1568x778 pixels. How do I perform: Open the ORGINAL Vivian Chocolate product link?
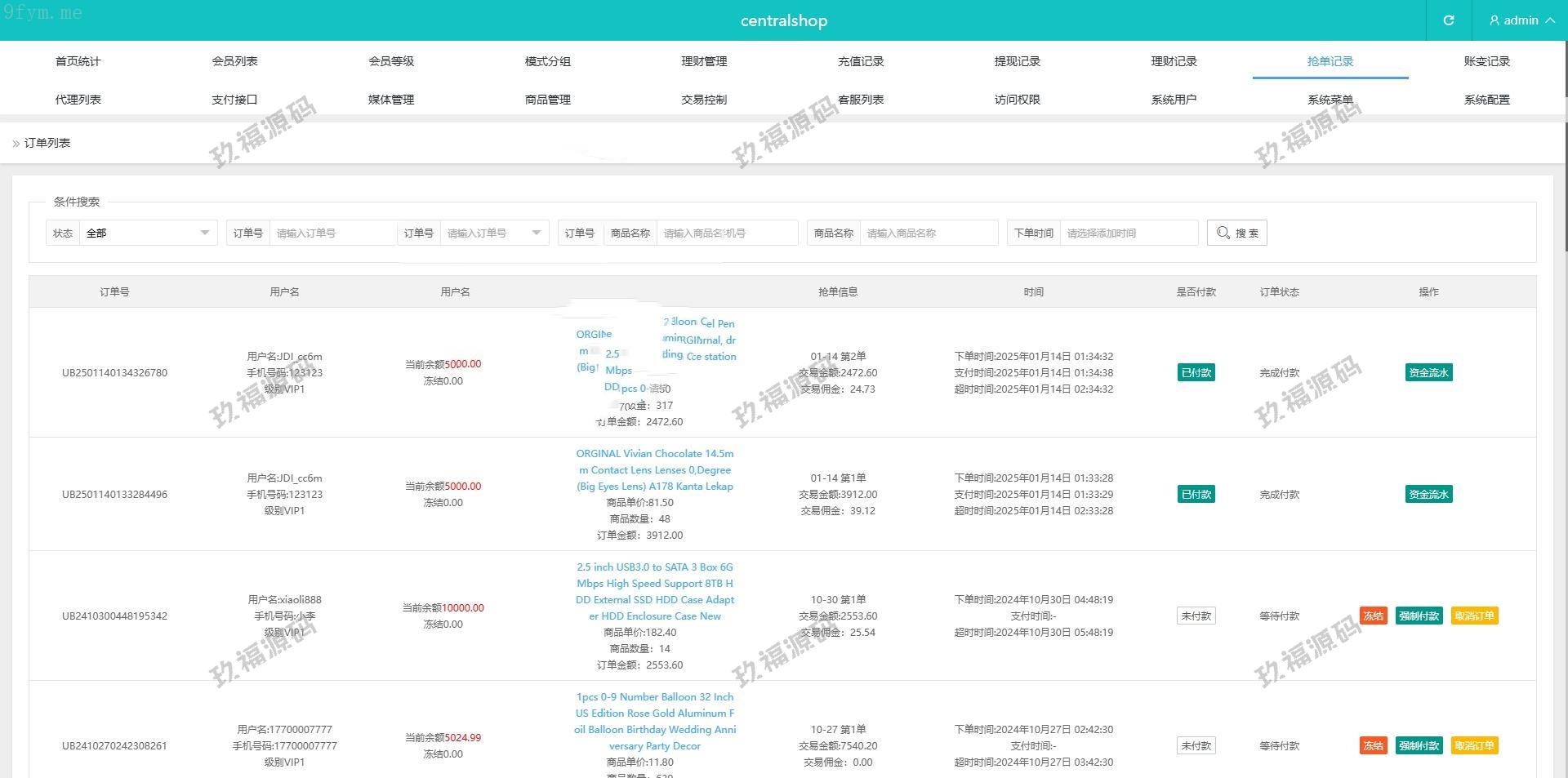click(654, 470)
